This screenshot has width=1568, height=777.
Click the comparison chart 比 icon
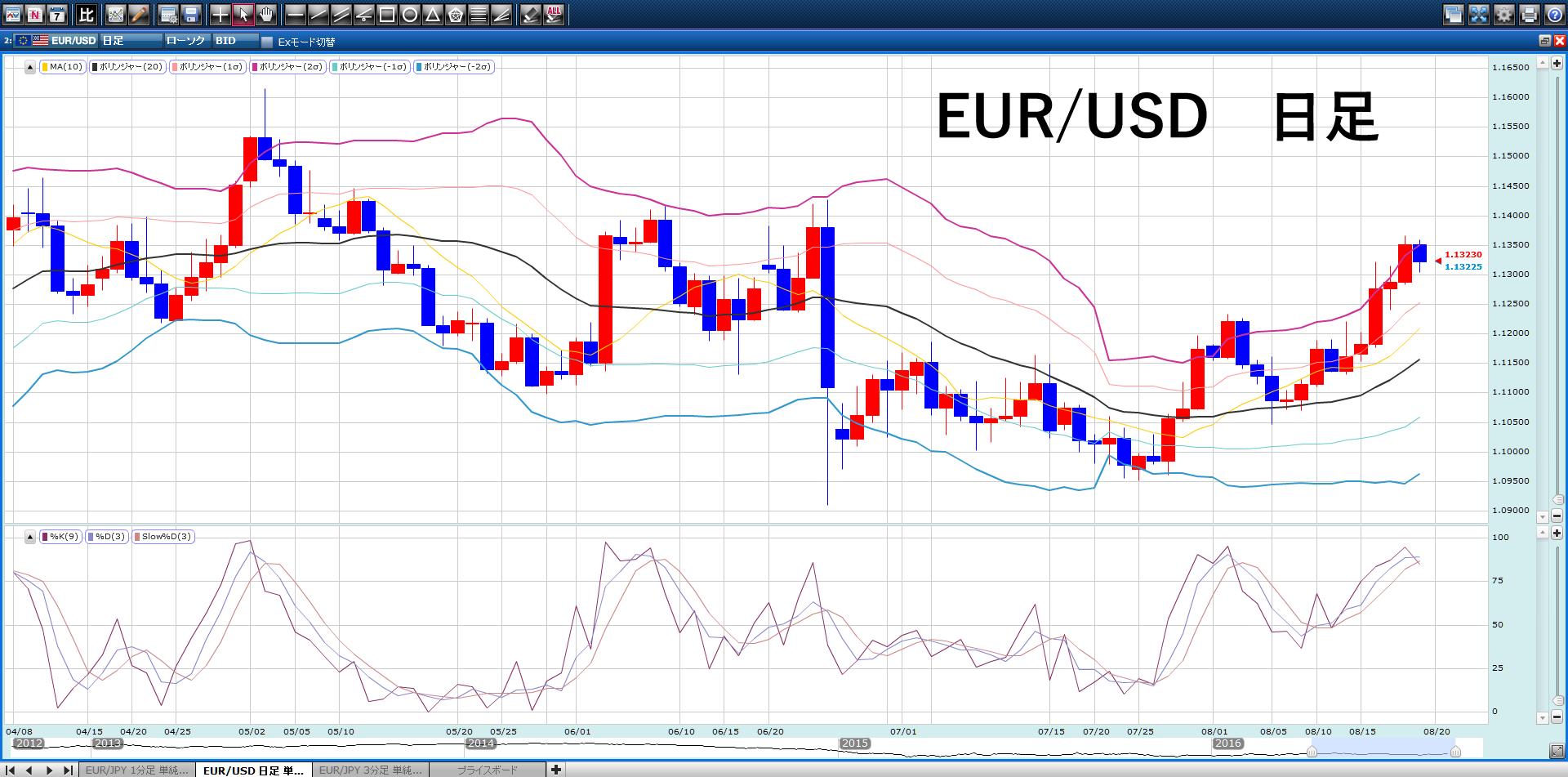click(87, 14)
